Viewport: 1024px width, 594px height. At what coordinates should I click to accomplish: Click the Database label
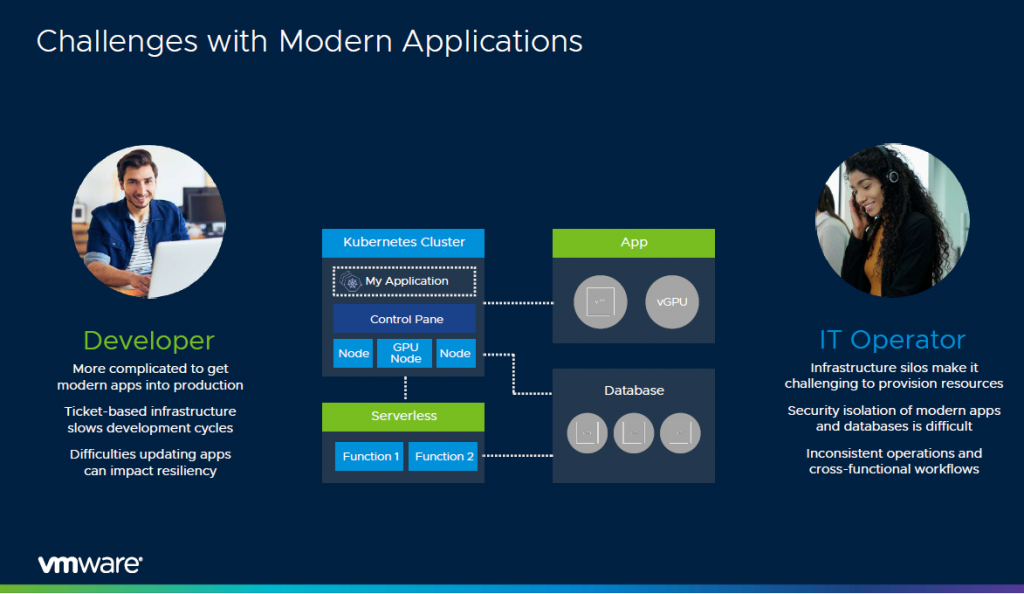tap(634, 390)
